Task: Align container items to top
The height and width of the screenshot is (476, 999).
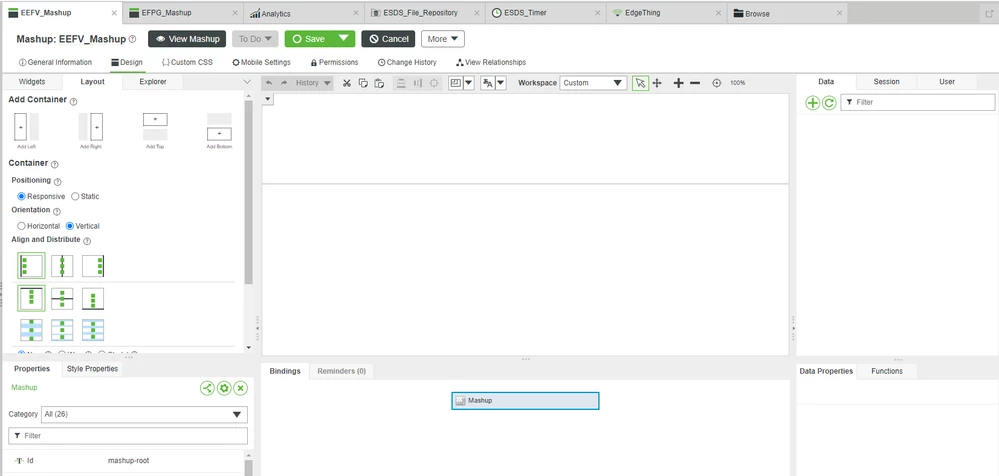Action: [x=31, y=298]
